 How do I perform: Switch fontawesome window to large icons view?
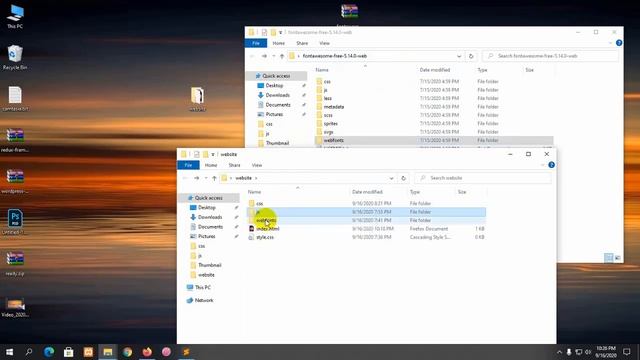618,258
